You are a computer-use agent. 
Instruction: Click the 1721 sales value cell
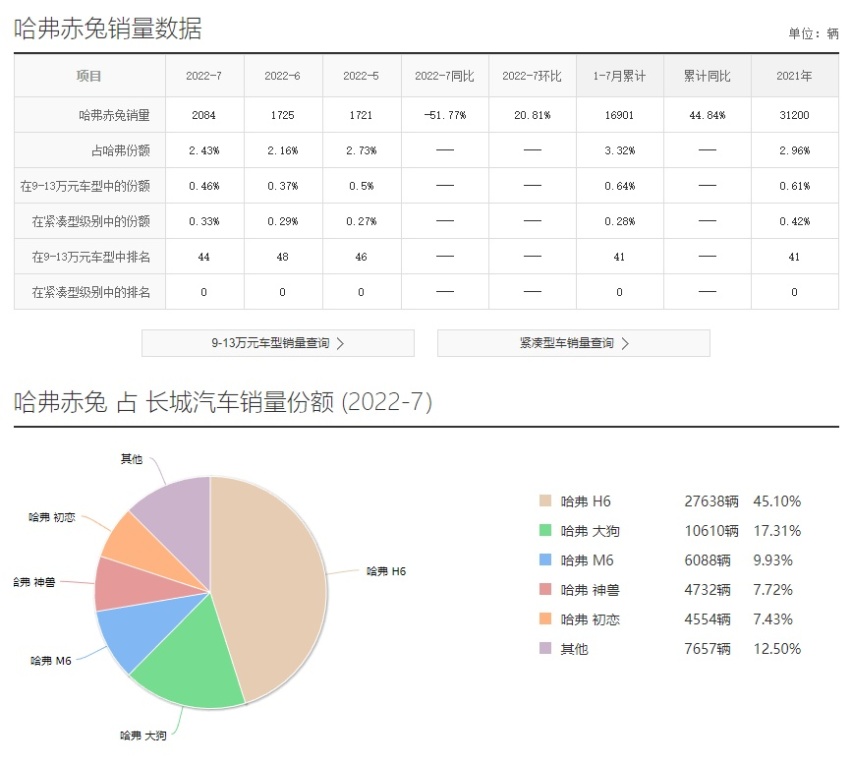(362, 115)
